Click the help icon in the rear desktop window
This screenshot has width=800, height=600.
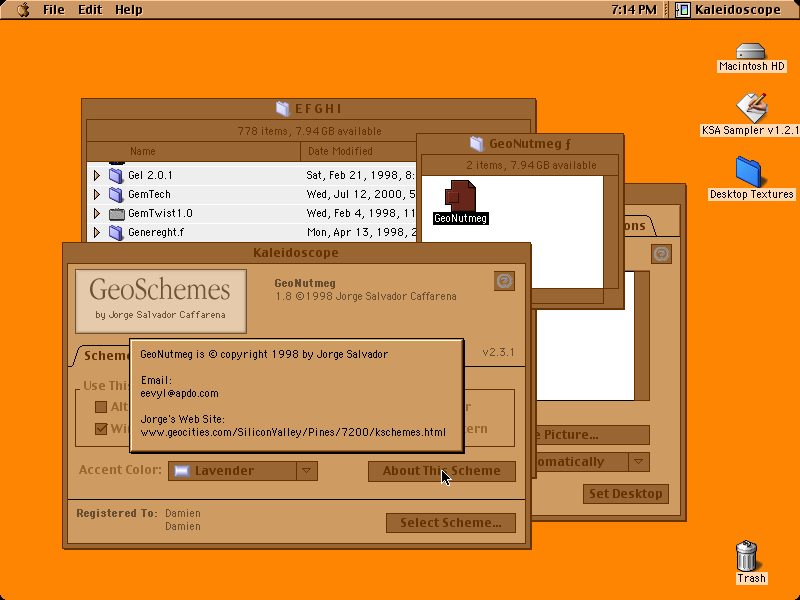click(661, 254)
